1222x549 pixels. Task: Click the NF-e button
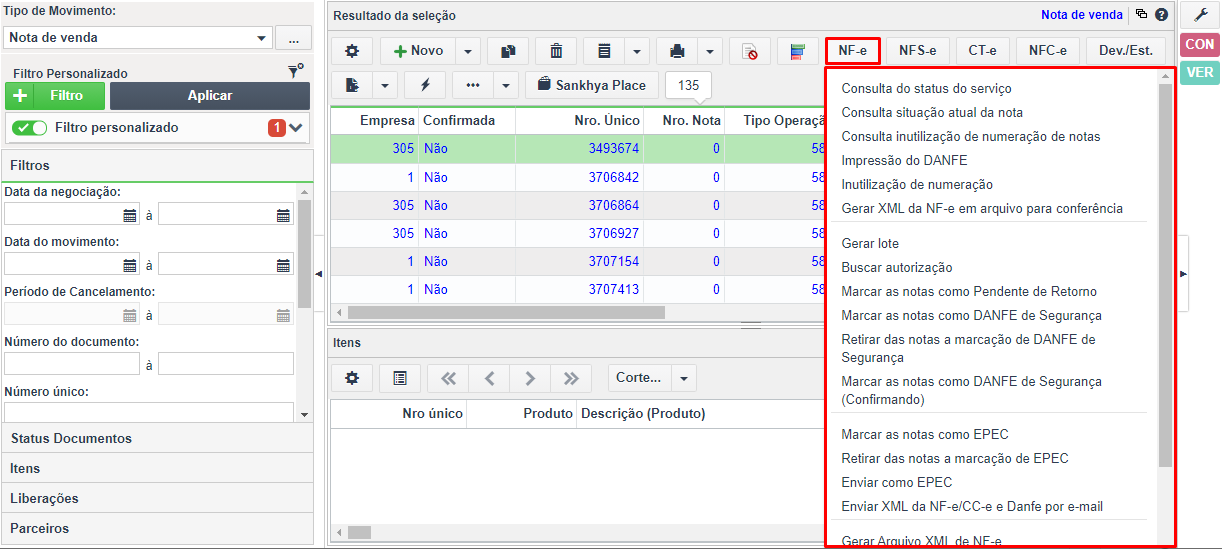pyautogui.click(x=852, y=50)
